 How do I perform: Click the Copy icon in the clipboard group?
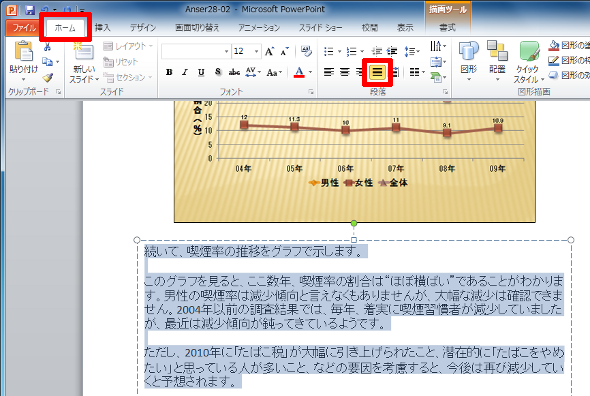point(47,61)
